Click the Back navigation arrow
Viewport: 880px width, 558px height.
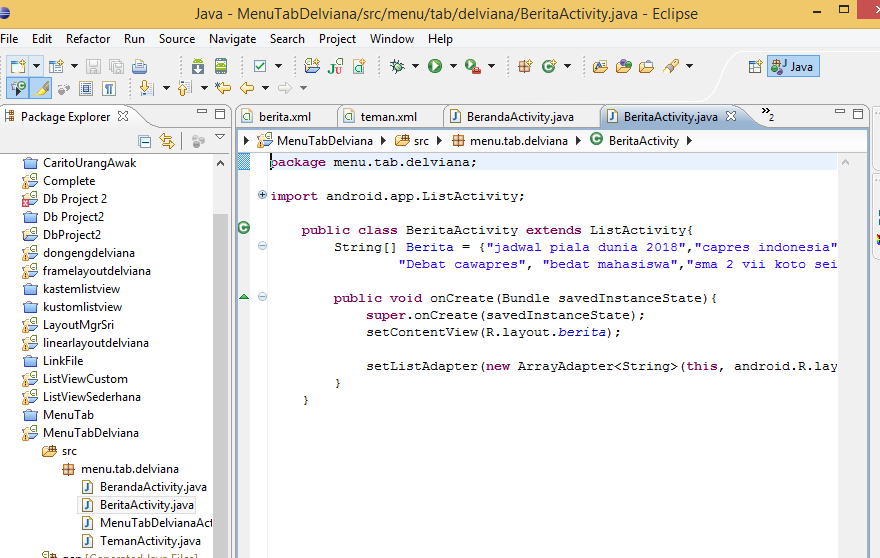pos(247,88)
